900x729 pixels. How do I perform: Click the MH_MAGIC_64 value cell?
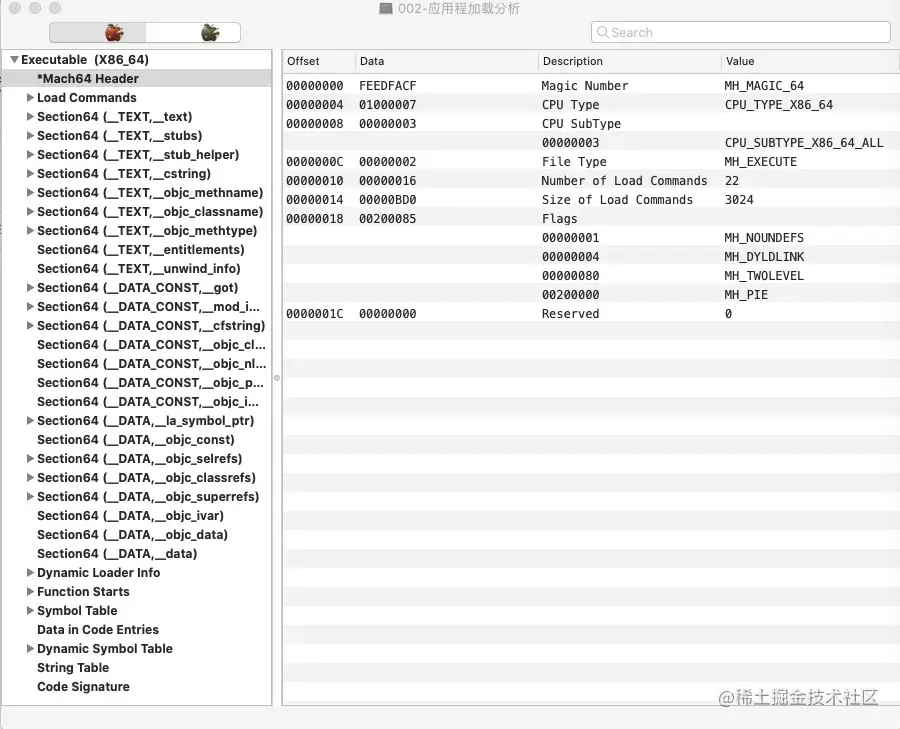click(764, 86)
